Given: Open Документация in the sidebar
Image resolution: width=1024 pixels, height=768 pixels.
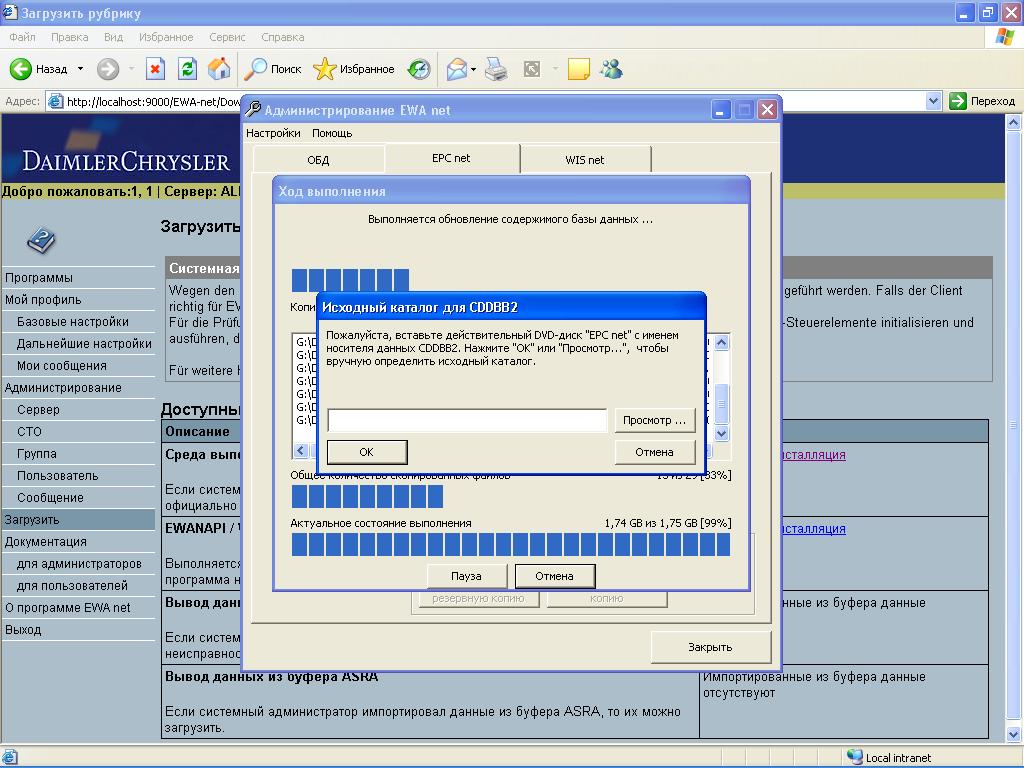Looking at the screenshot, I should coord(45,542).
